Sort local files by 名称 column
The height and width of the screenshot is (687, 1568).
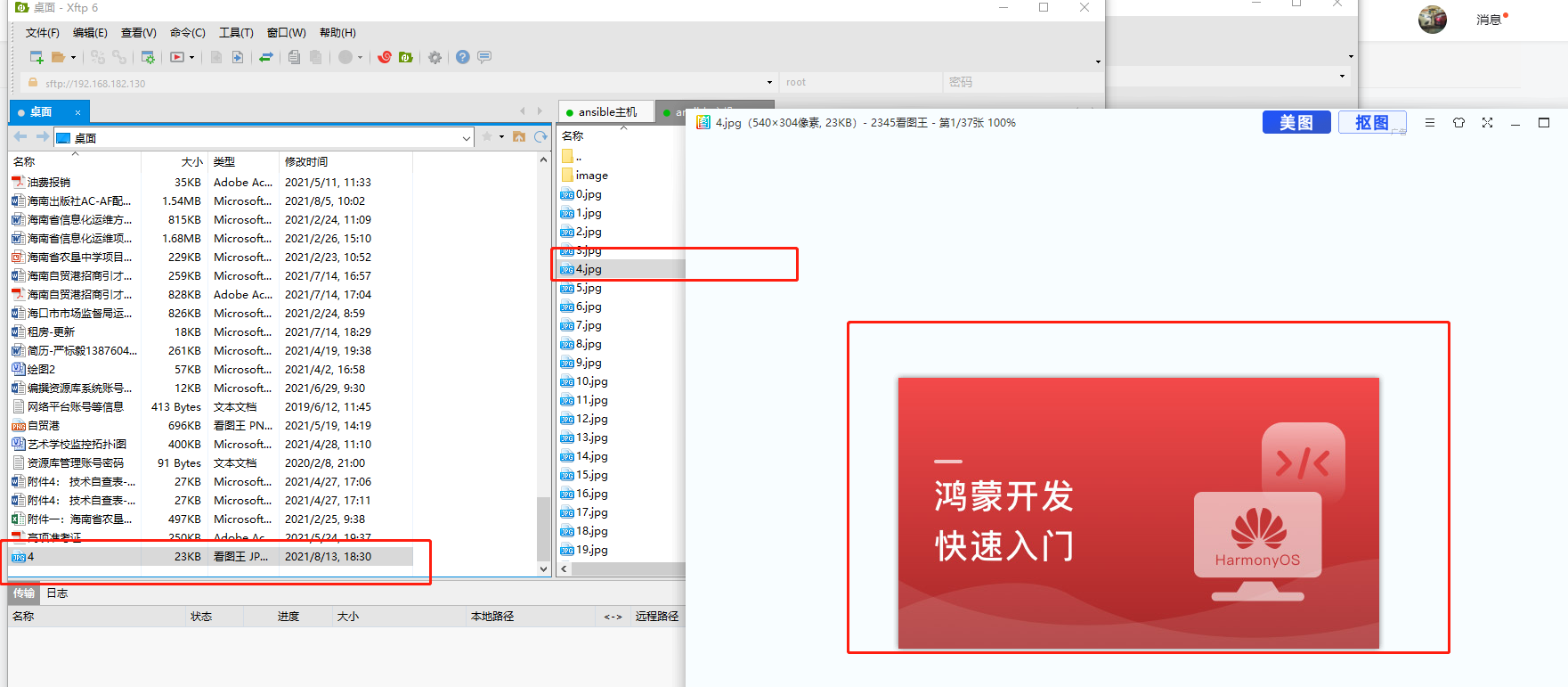[x=75, y=162]
